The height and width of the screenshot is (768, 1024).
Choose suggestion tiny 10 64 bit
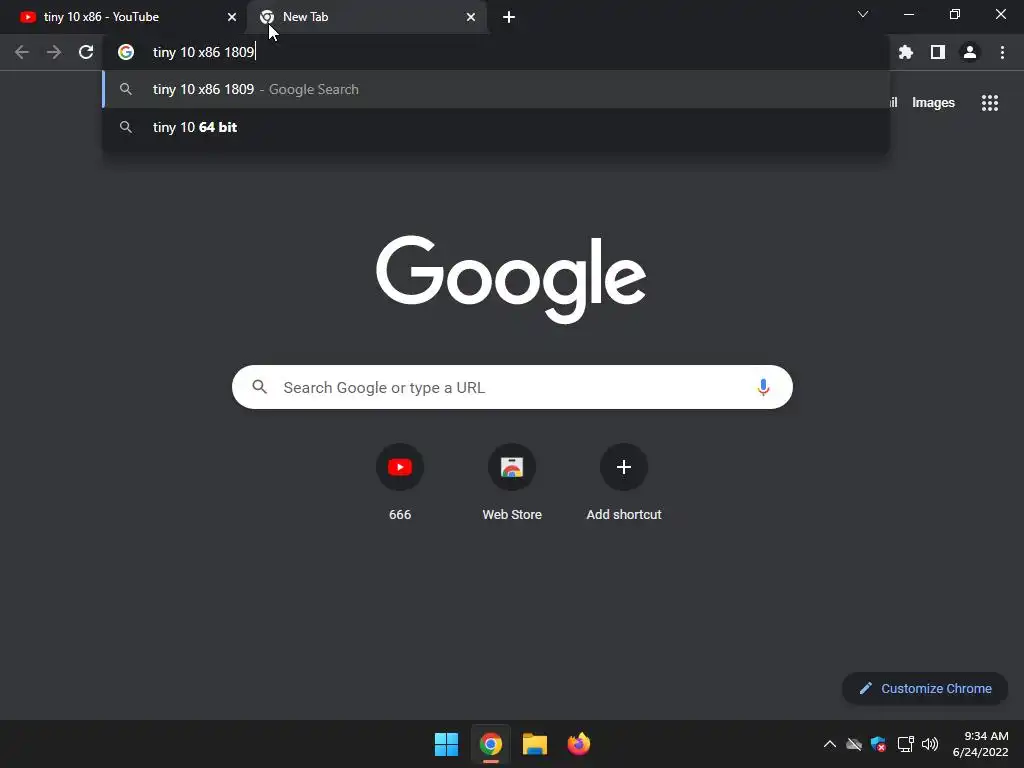click(x=496, y=127)
